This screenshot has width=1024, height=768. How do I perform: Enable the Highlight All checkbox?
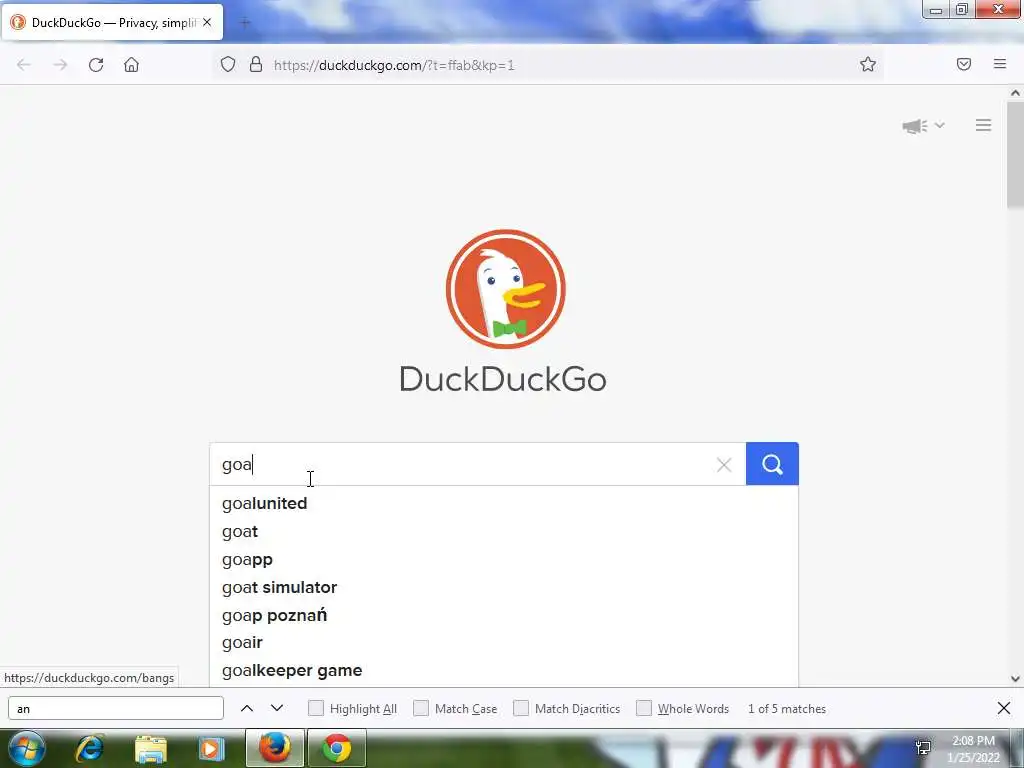pos(316,709)
